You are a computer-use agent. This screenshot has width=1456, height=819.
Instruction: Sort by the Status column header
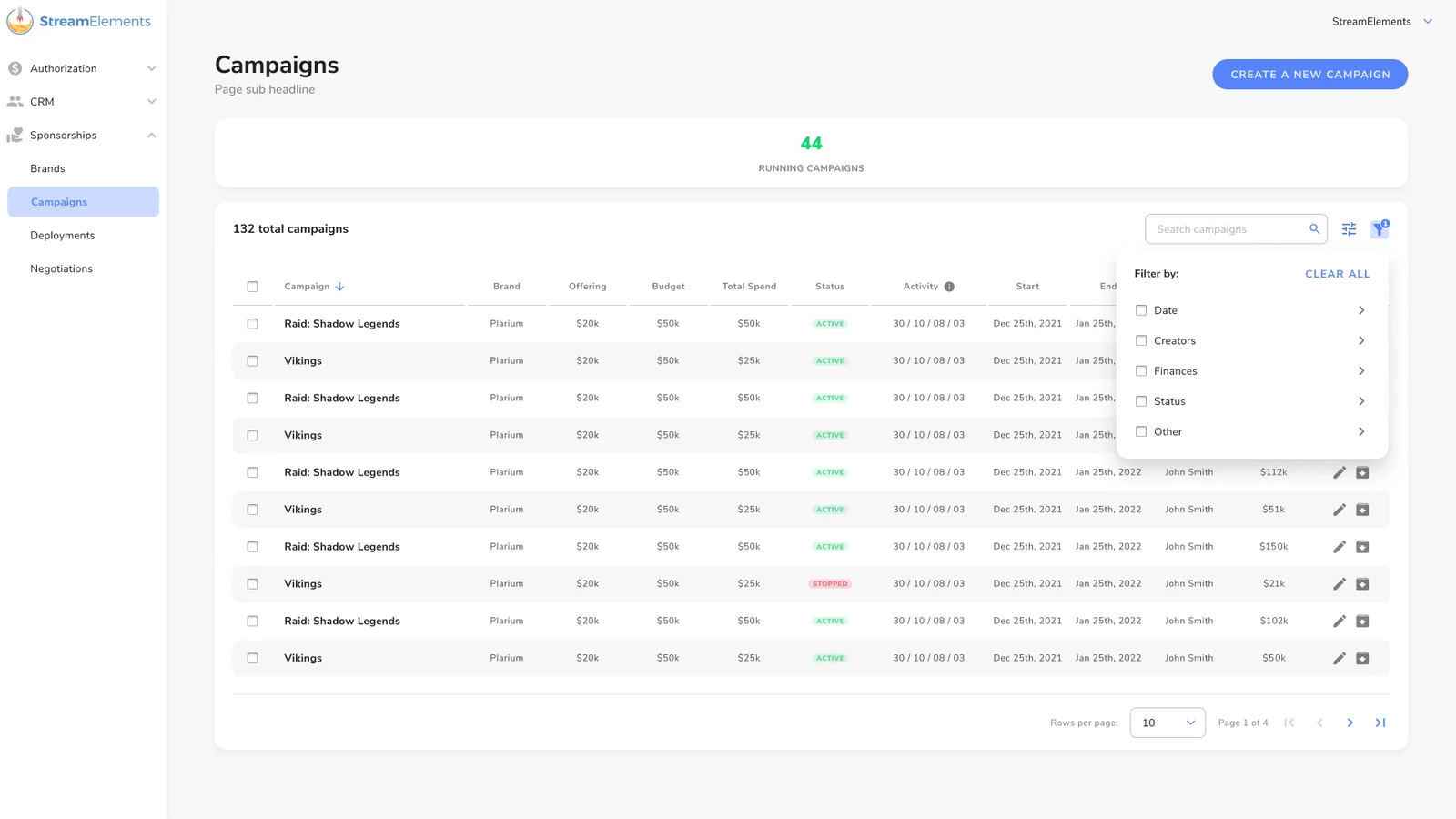pos(830,287)
